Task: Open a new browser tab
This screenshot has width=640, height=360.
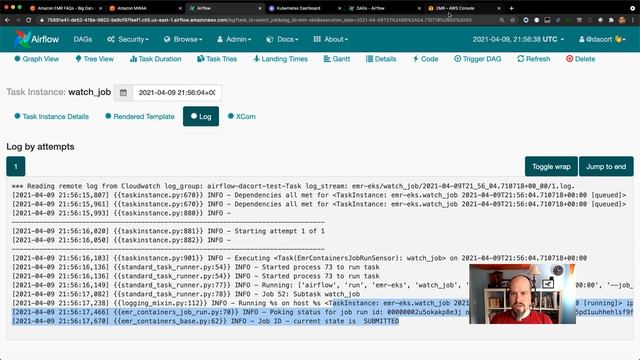Action: click(511, 8)
